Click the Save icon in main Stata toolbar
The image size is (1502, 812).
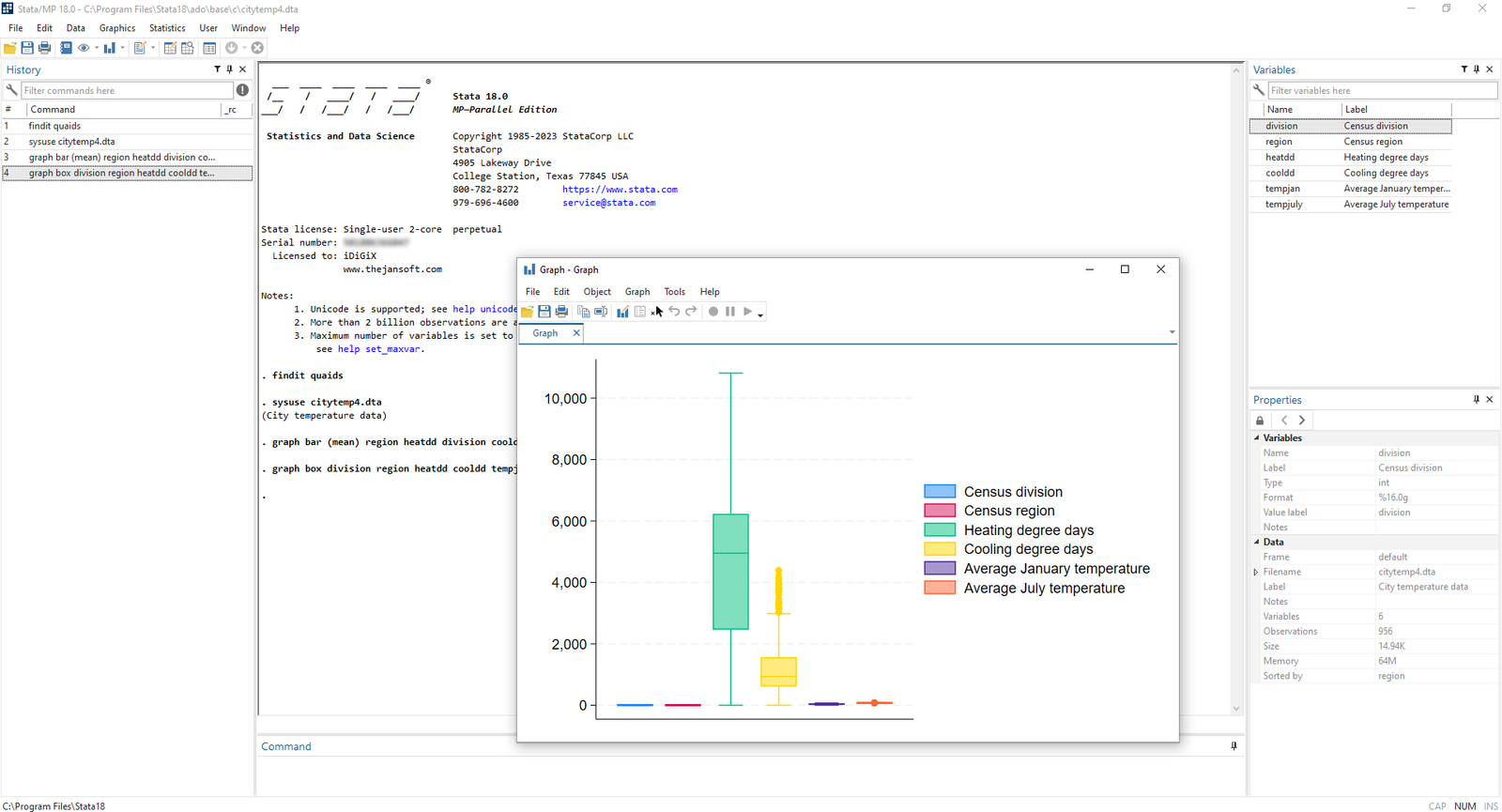27,48
